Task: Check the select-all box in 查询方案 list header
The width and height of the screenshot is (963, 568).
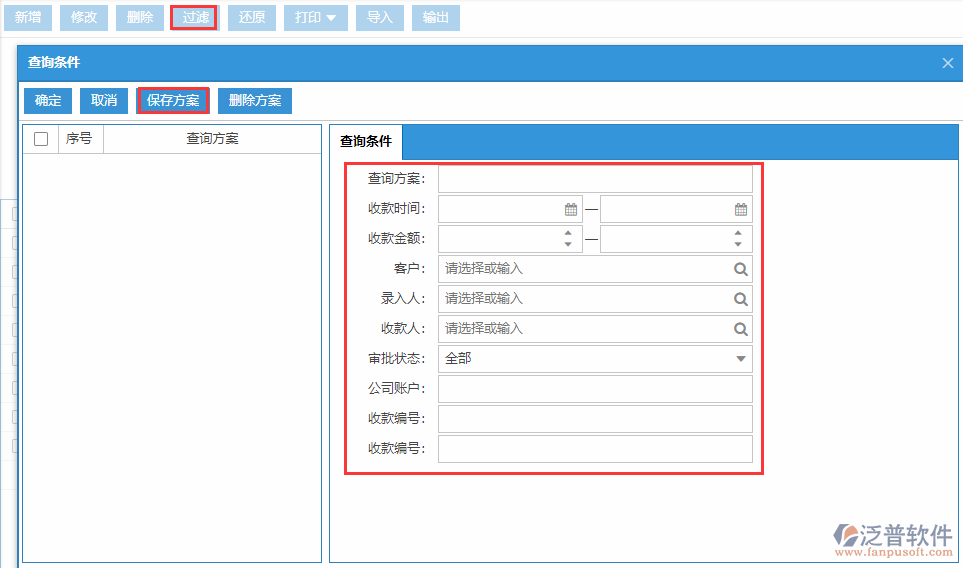Action: click(x=41, y=139)
